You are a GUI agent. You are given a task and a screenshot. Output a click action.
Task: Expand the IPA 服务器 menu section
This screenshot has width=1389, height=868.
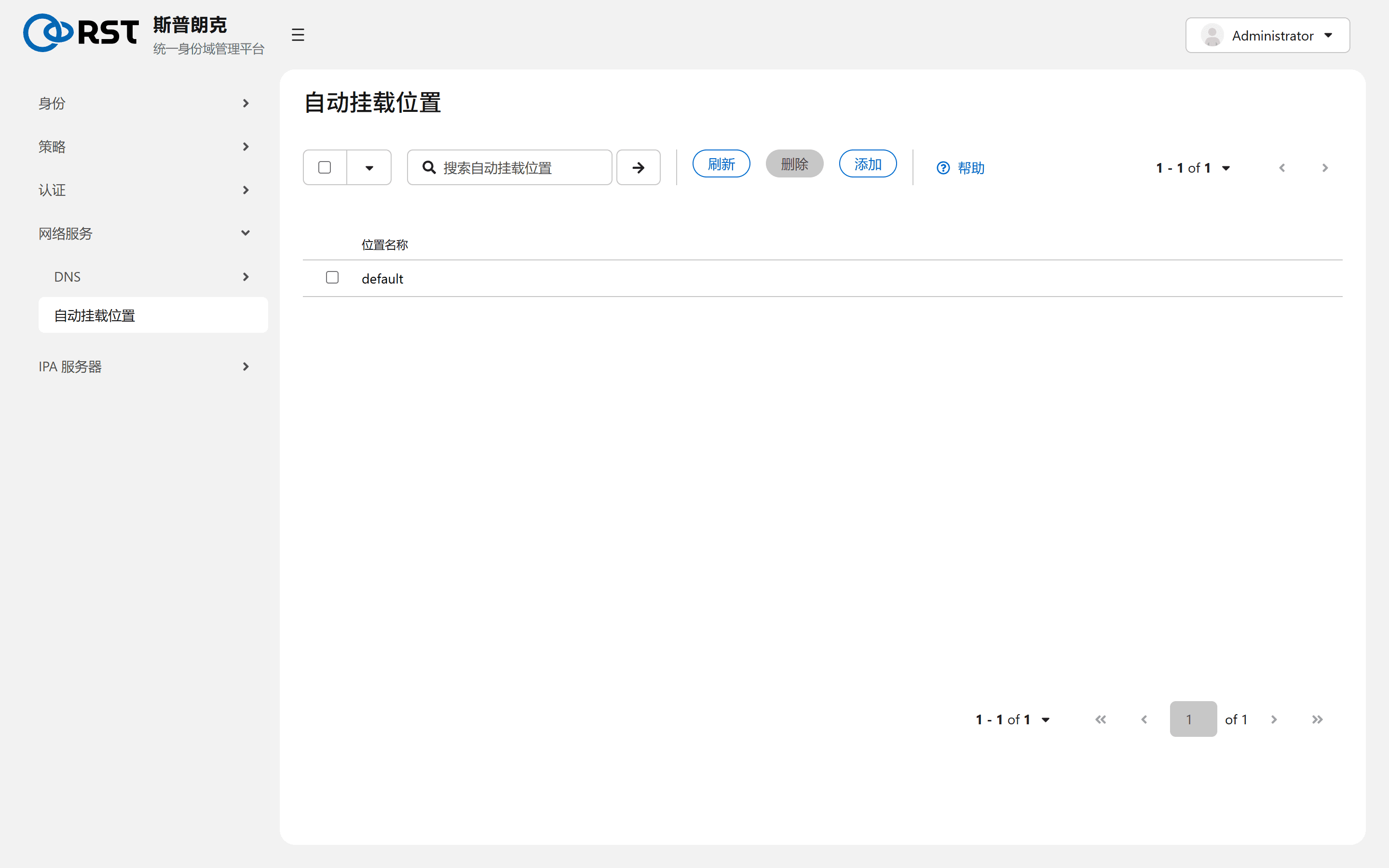tap(145, 366)
